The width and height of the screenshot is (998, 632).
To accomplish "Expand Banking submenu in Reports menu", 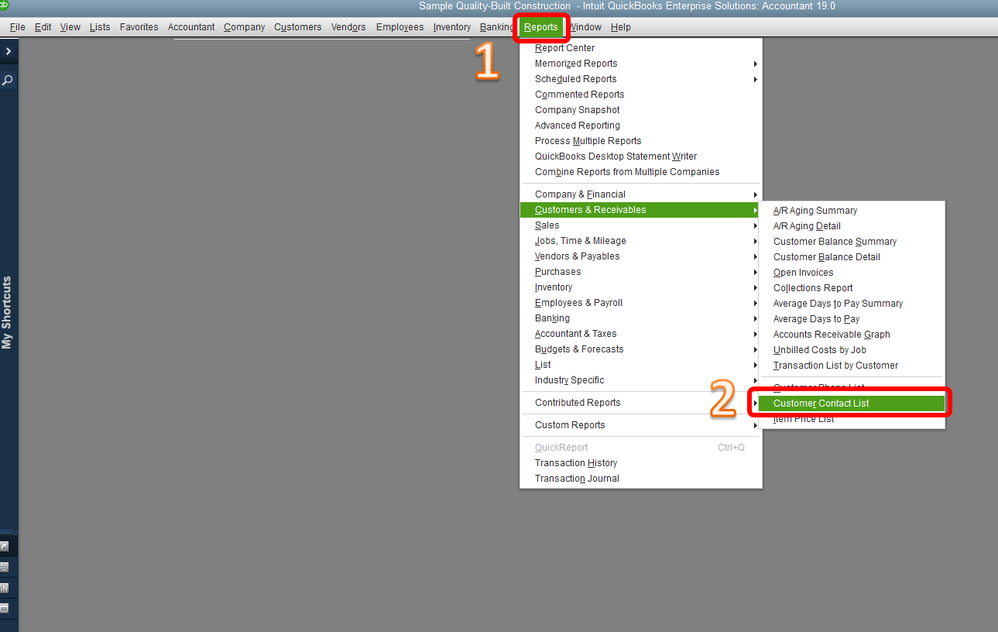I will pos(641,318).
